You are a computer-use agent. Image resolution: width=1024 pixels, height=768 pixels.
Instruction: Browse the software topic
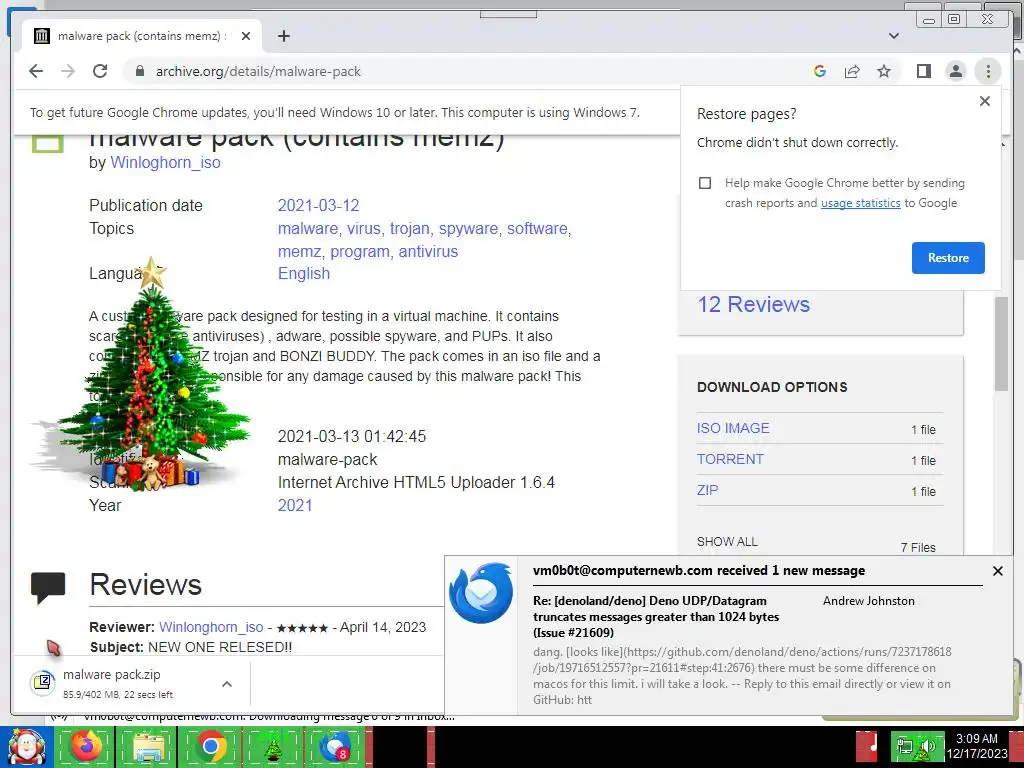[537, 229]
